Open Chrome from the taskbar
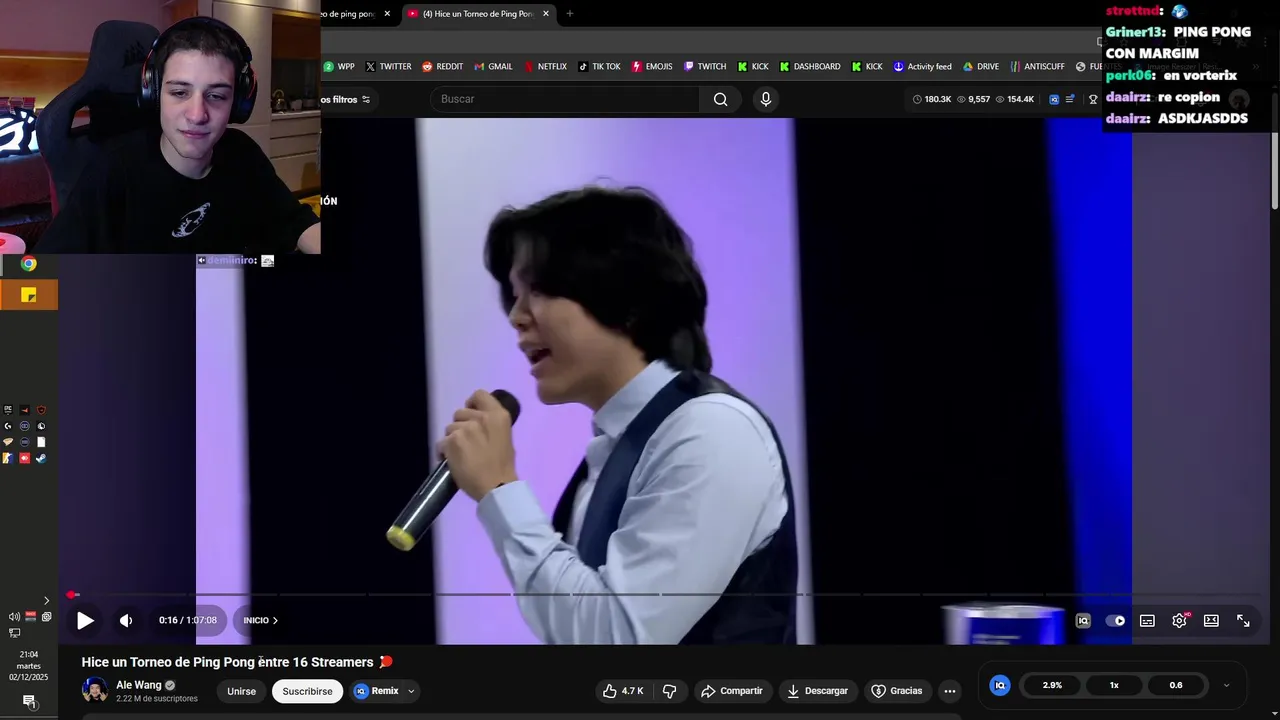1280x720 pixels. click(29, 264)
